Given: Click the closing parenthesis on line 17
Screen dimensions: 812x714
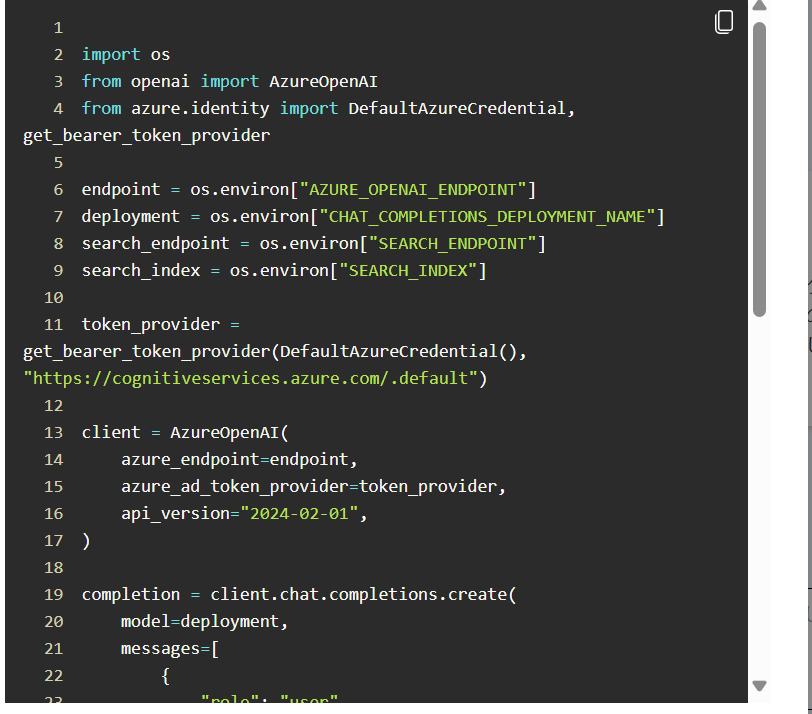Looking at the screenshot, I should (86, 541).
